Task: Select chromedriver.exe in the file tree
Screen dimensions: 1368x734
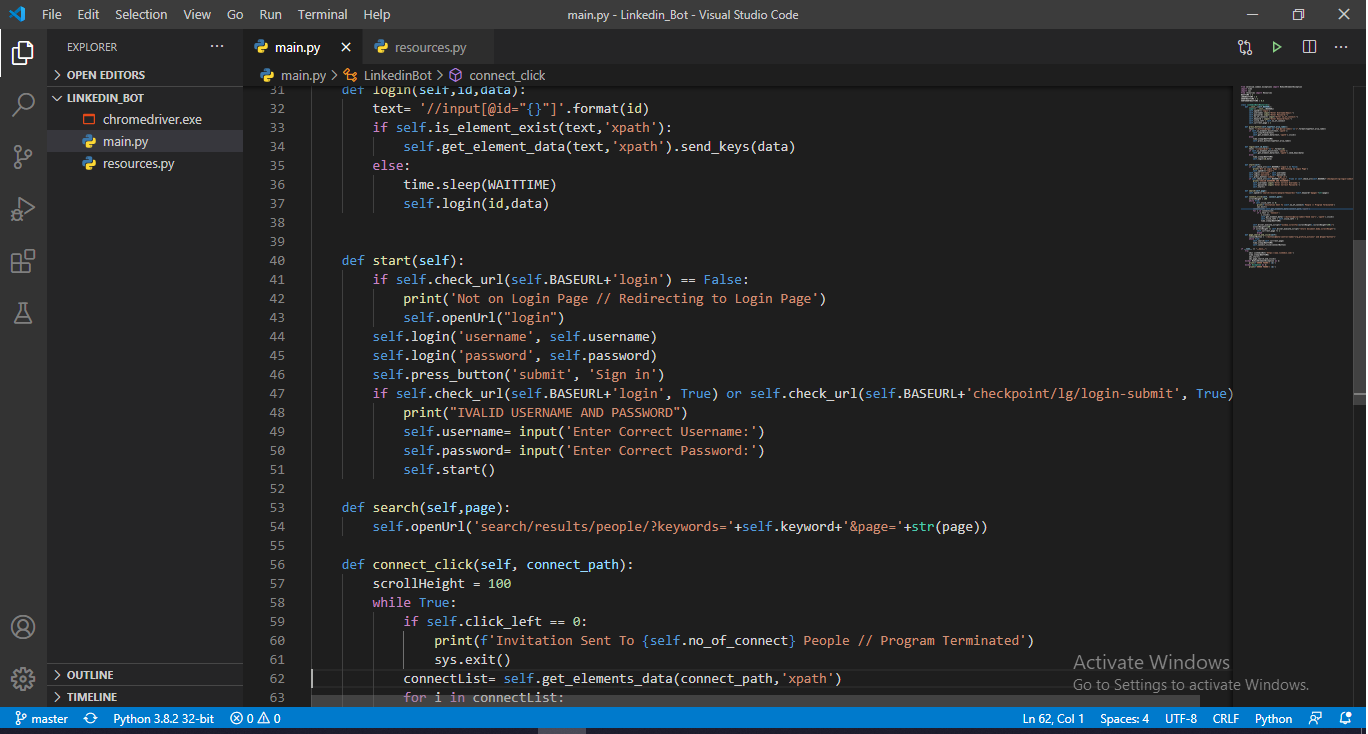Action: [x=145, y=119]
